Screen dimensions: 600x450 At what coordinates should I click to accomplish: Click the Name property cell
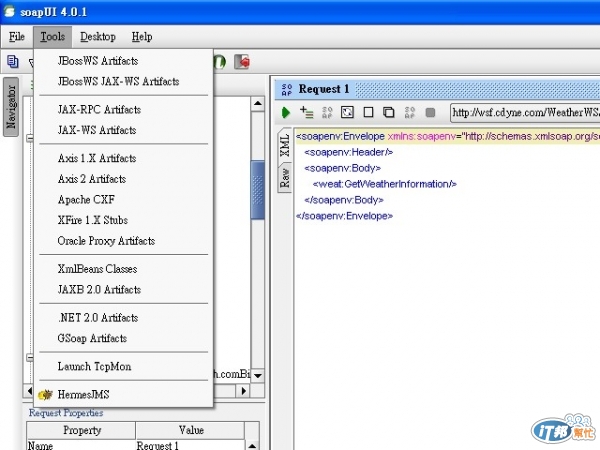[81, 445]
